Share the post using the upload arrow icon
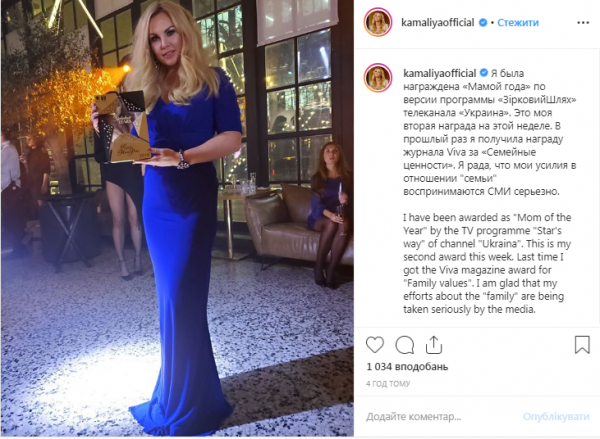 (x=434, y=345)
